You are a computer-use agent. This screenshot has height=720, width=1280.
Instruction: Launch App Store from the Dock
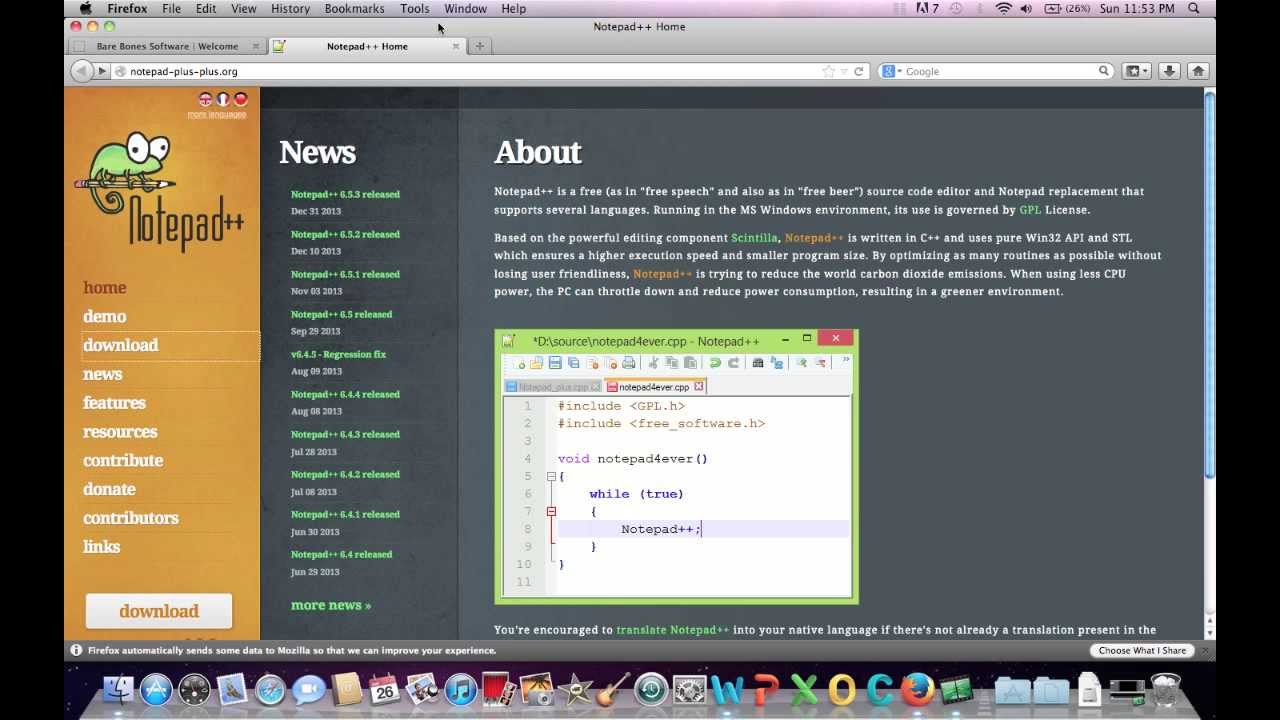[x=156, y=690]
